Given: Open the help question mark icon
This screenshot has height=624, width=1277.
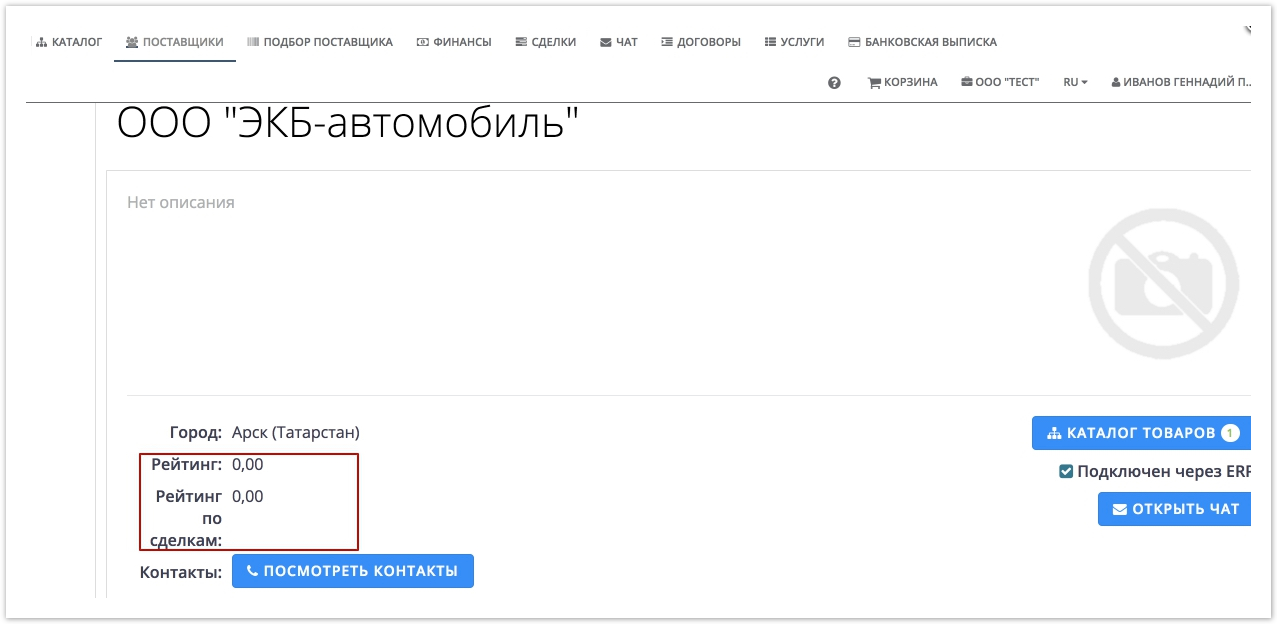Looking at the screenshot, I should point(834,83).
